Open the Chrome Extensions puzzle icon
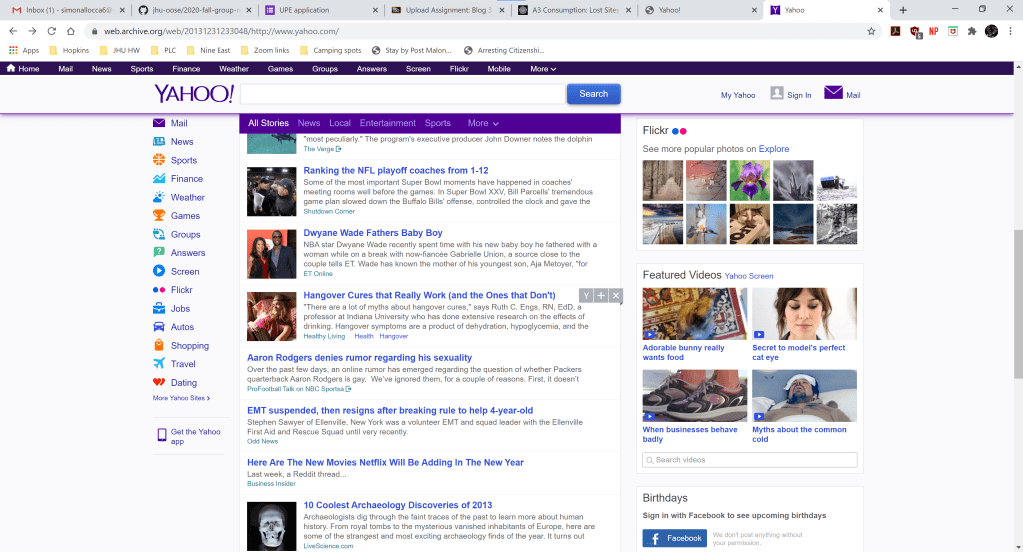1023x552 pixels. tap(970, 31)
